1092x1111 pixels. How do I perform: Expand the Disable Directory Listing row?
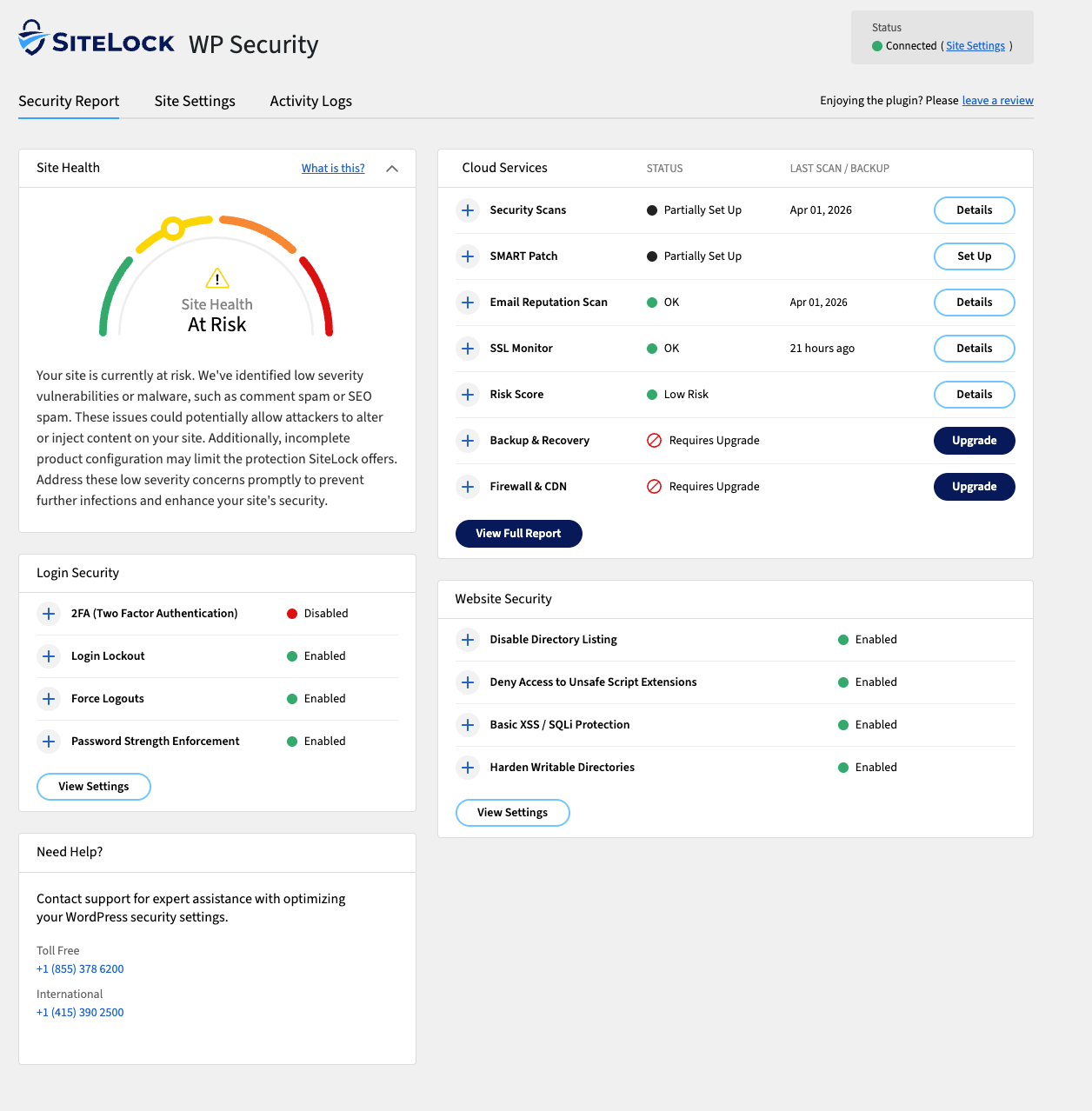point(468,640)
